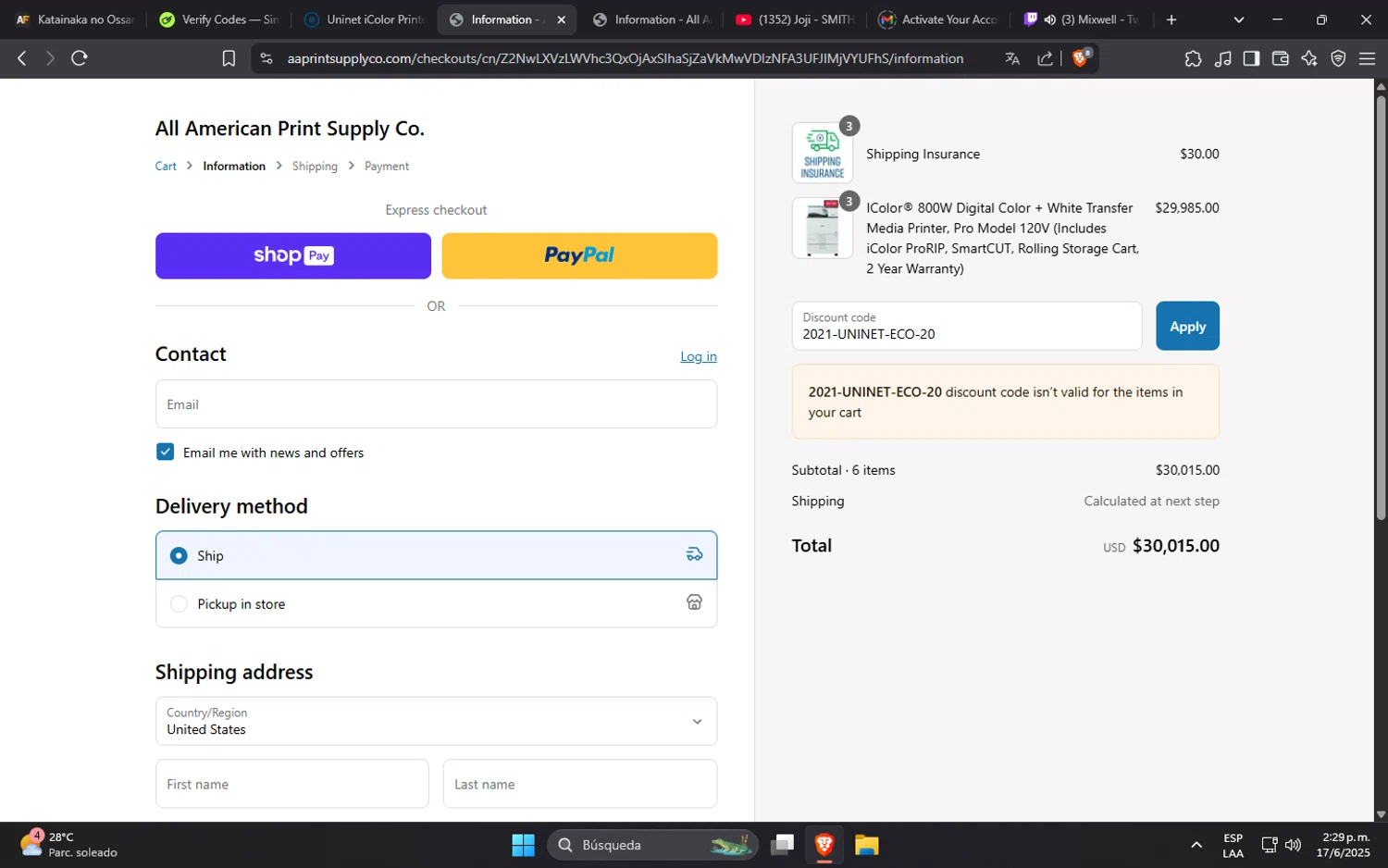The width and height of the screenshot is (1388, 868).
Task: Click the browser forward arrow
Action: tap(50, 58)
